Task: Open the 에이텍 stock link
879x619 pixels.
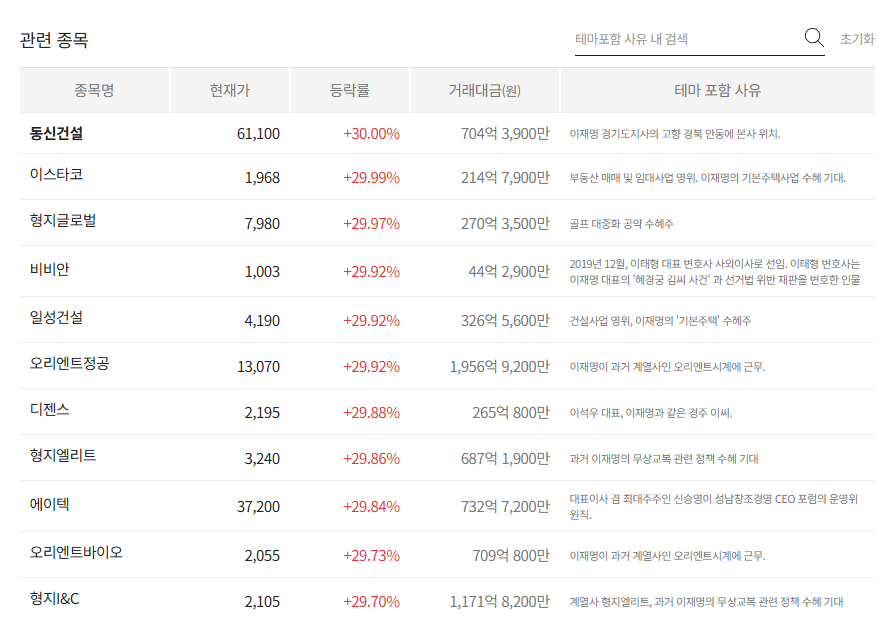Action: pyautogui.click(x=49, y=504)
